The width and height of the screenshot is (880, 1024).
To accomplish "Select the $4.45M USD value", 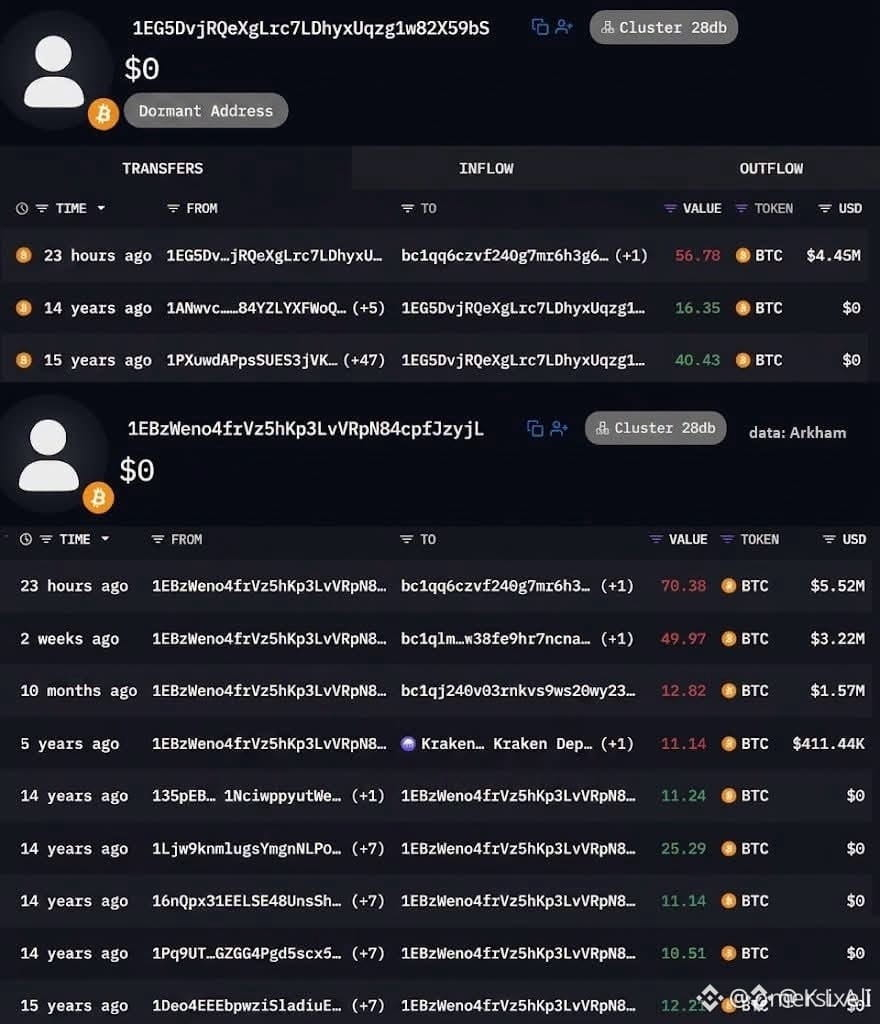I will click(833, 255).
